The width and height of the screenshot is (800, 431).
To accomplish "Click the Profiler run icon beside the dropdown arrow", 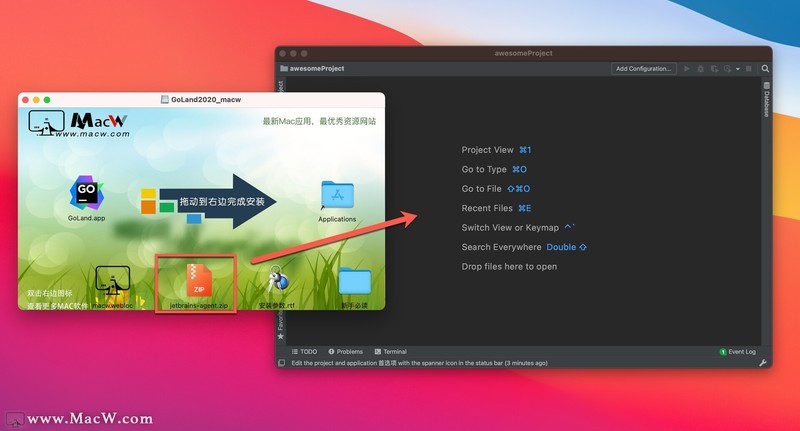I will tap(728, 68).
